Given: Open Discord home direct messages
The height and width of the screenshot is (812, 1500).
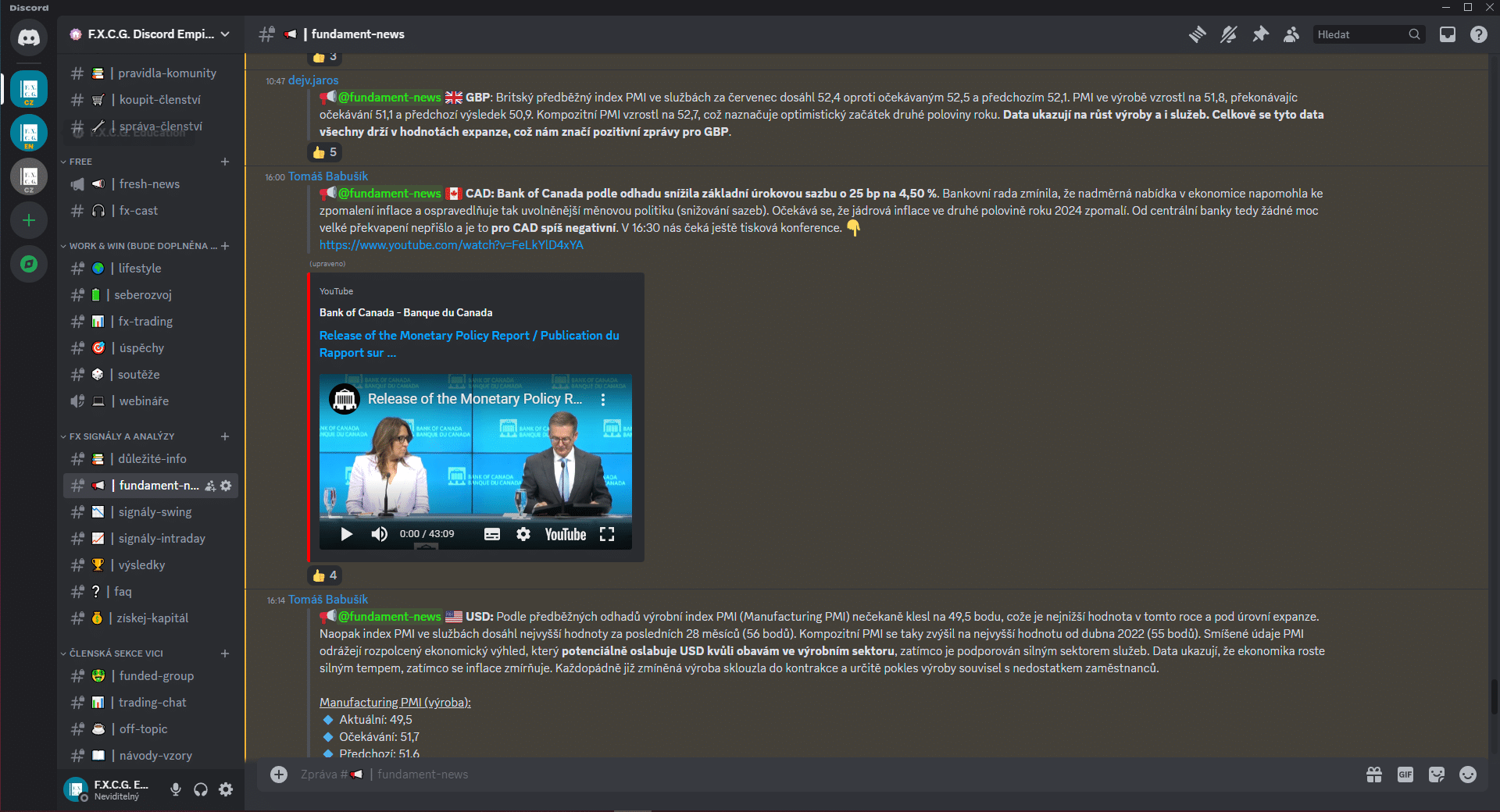Looking at the screenshot, I should click(x=29, y=37).
